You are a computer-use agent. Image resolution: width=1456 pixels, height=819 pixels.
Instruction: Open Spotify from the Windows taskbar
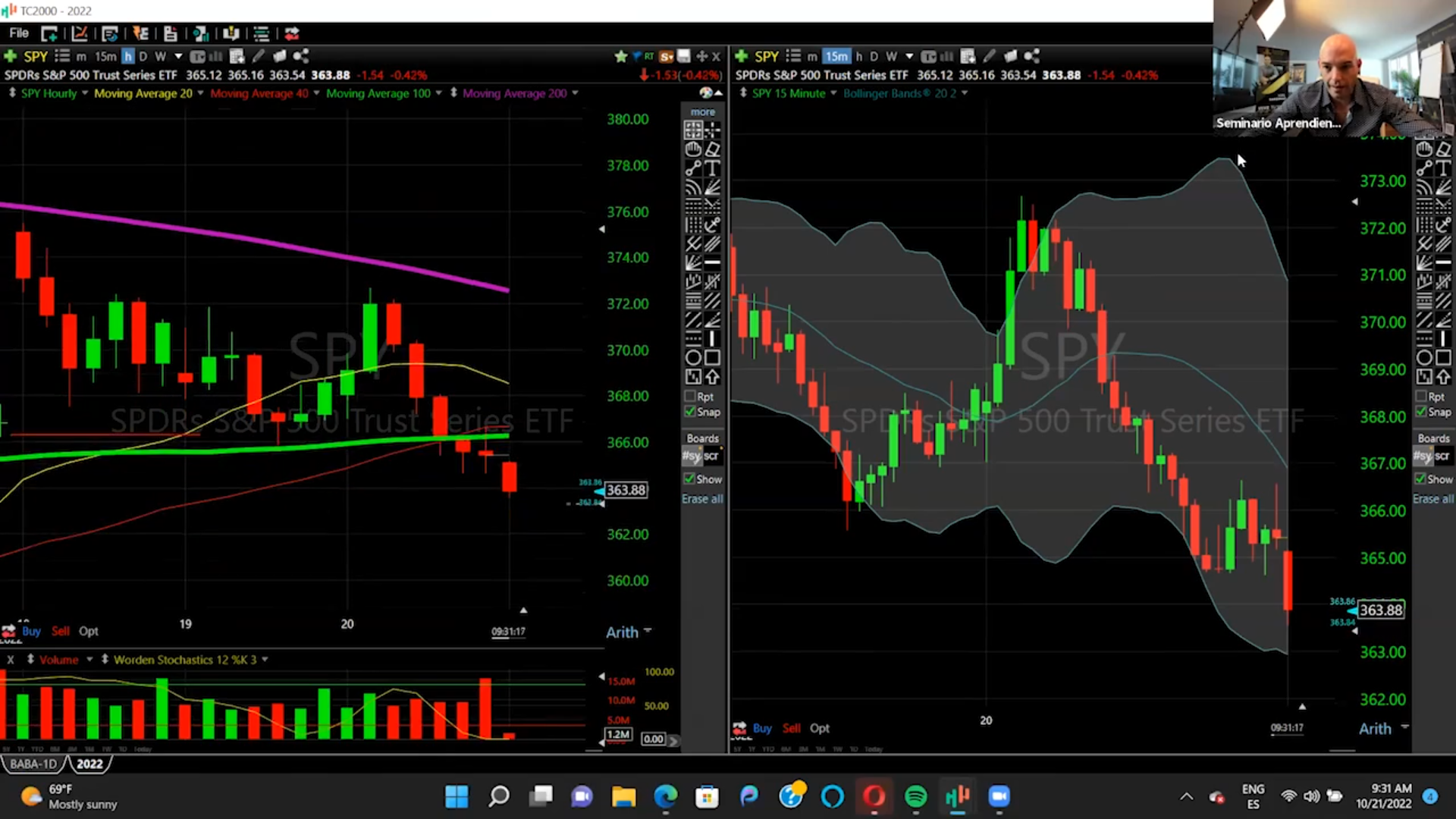(915, 796)
